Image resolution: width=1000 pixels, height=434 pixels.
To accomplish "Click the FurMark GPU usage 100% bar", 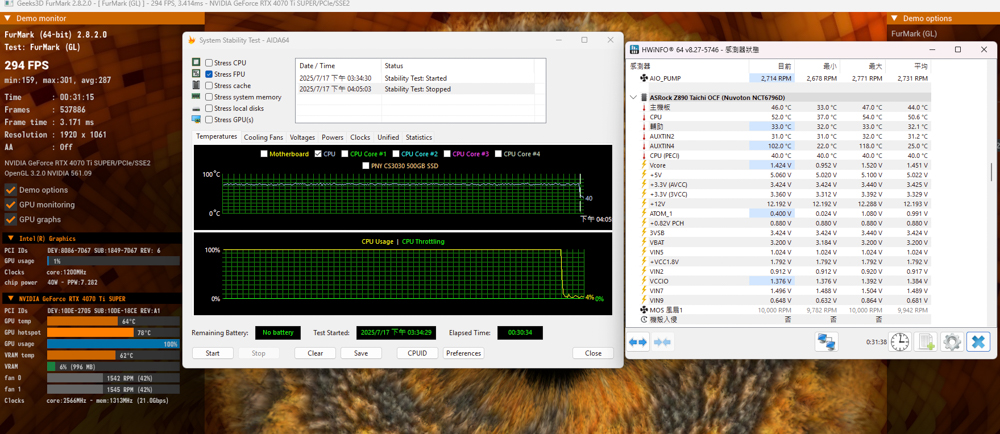I will (x=114, y=344).
